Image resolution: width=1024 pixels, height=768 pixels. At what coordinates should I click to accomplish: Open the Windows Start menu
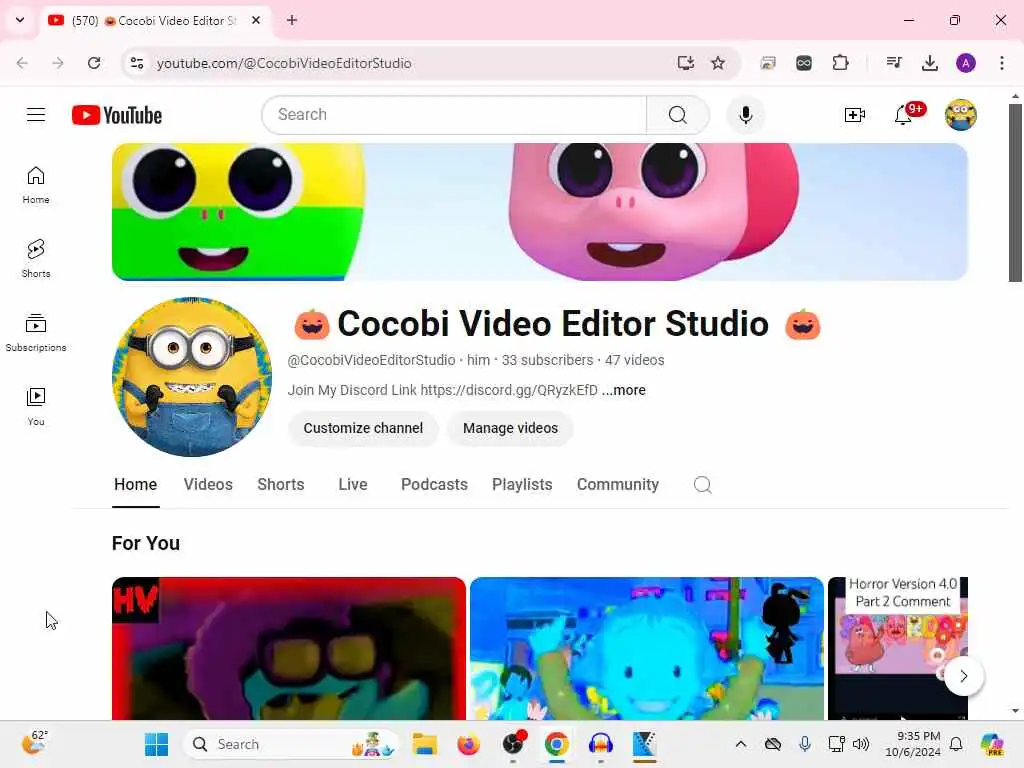[x=156, y=744]
